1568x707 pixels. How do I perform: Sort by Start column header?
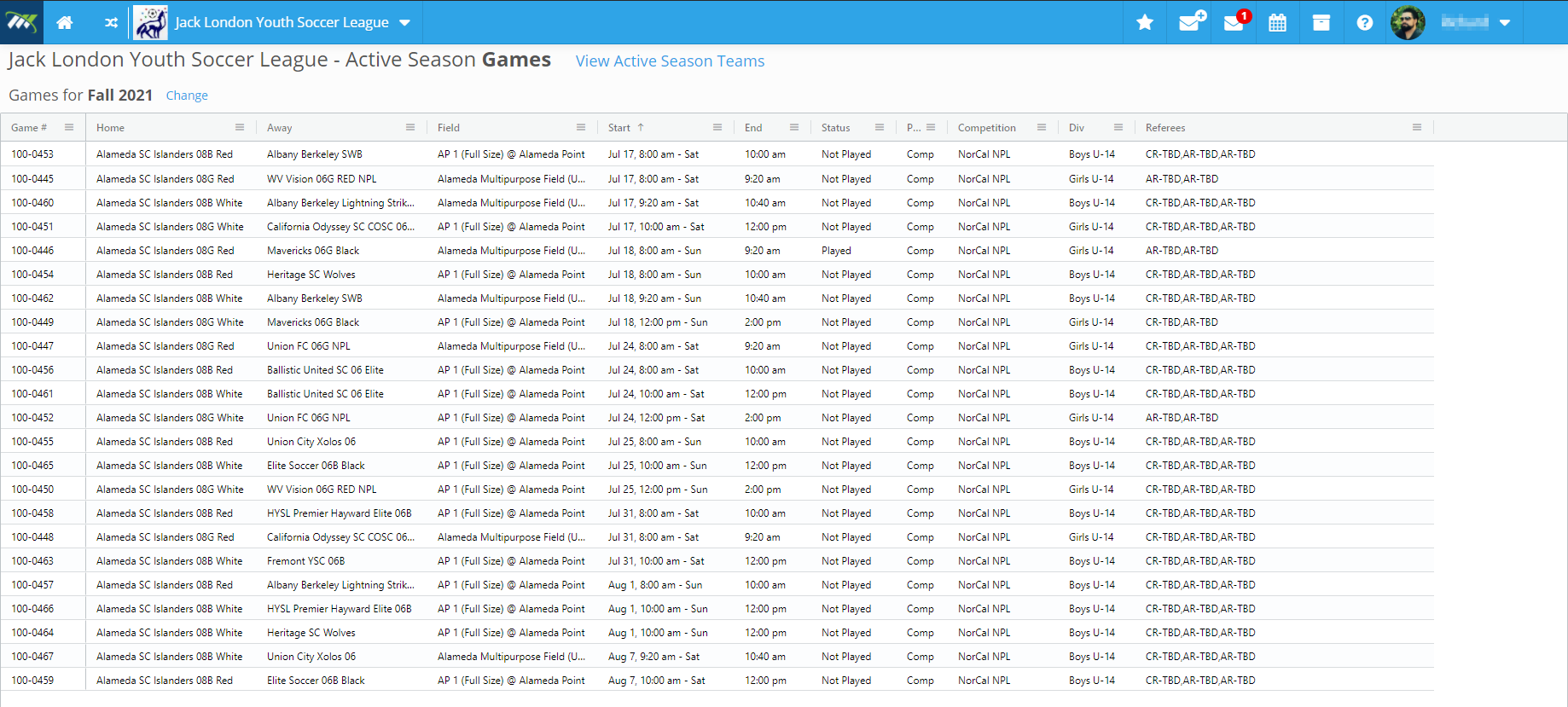tap(619, 128)
